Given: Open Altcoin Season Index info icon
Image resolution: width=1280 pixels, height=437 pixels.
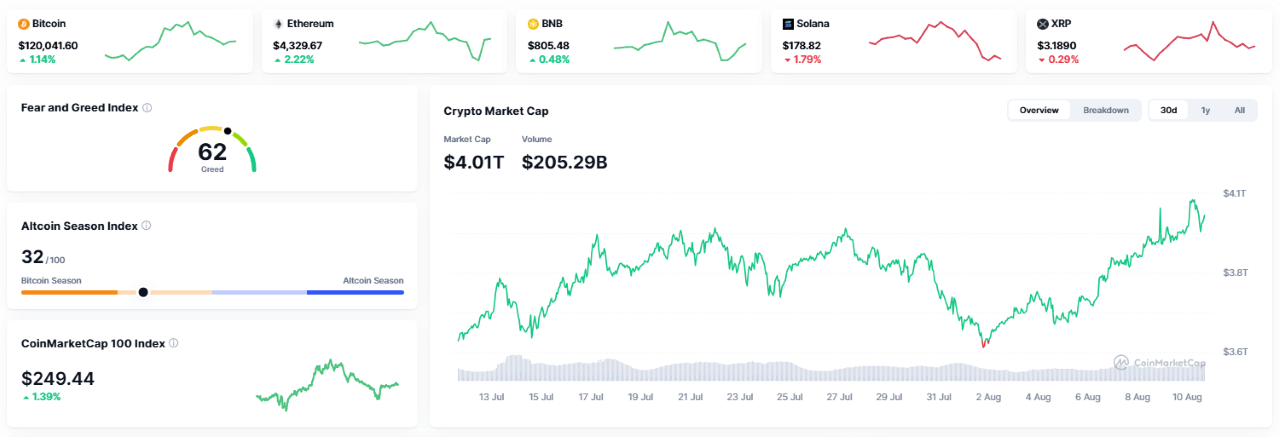Looking at the screenshot, I should (x=146, y=226).
